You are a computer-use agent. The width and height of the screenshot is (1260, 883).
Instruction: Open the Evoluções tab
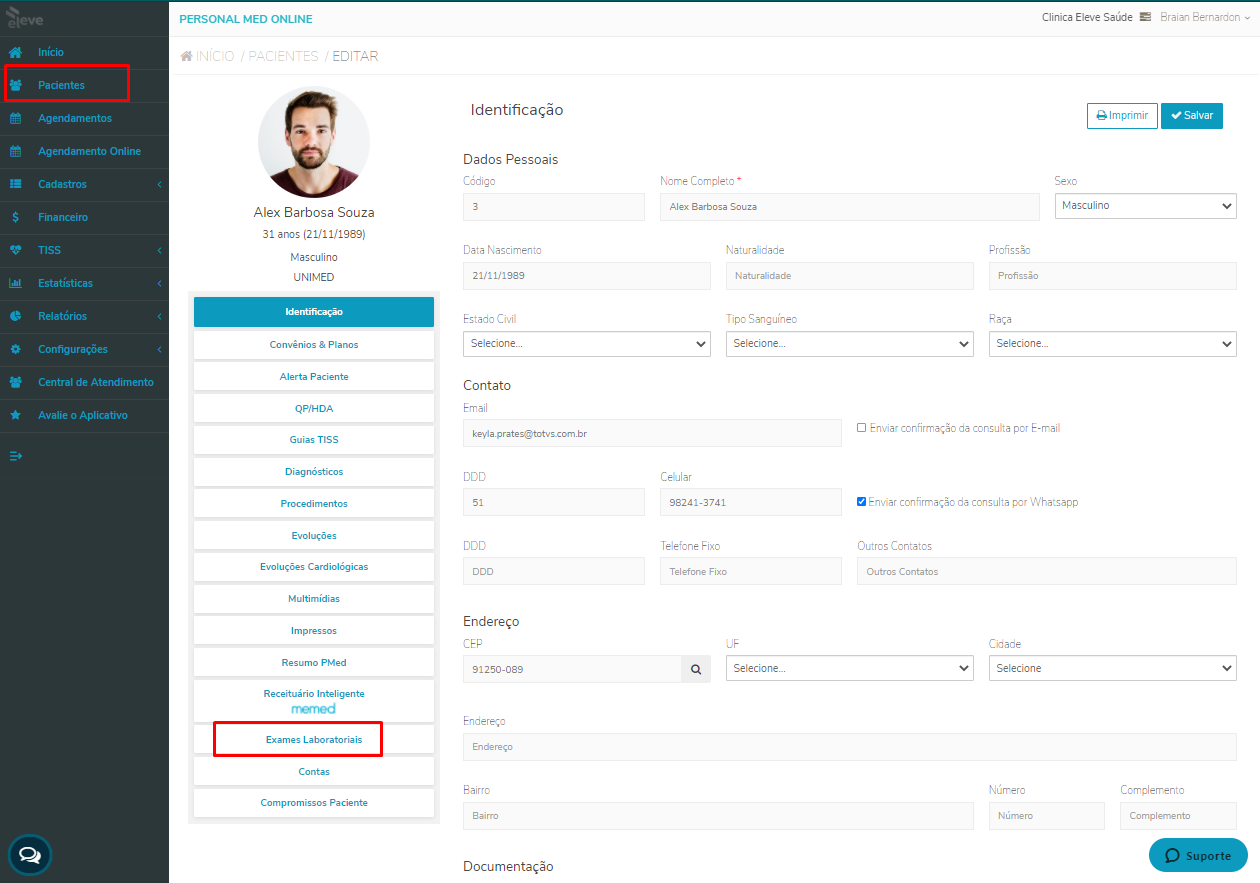pyautogui.click(x=314, y=535)
